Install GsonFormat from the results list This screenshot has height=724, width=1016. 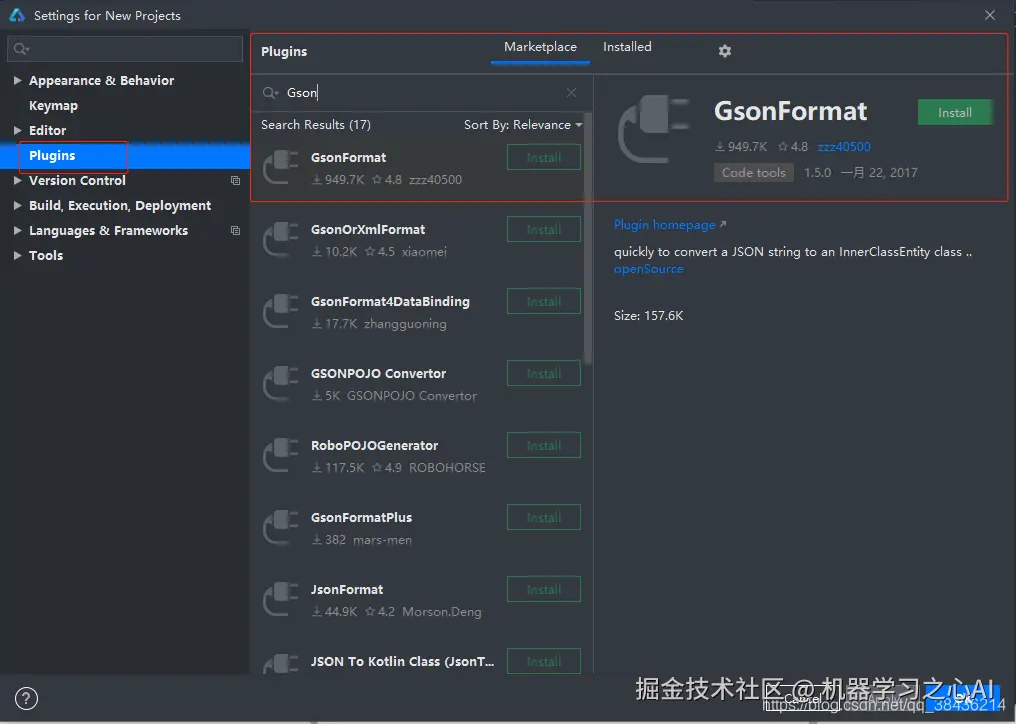[x=544, y=158]
